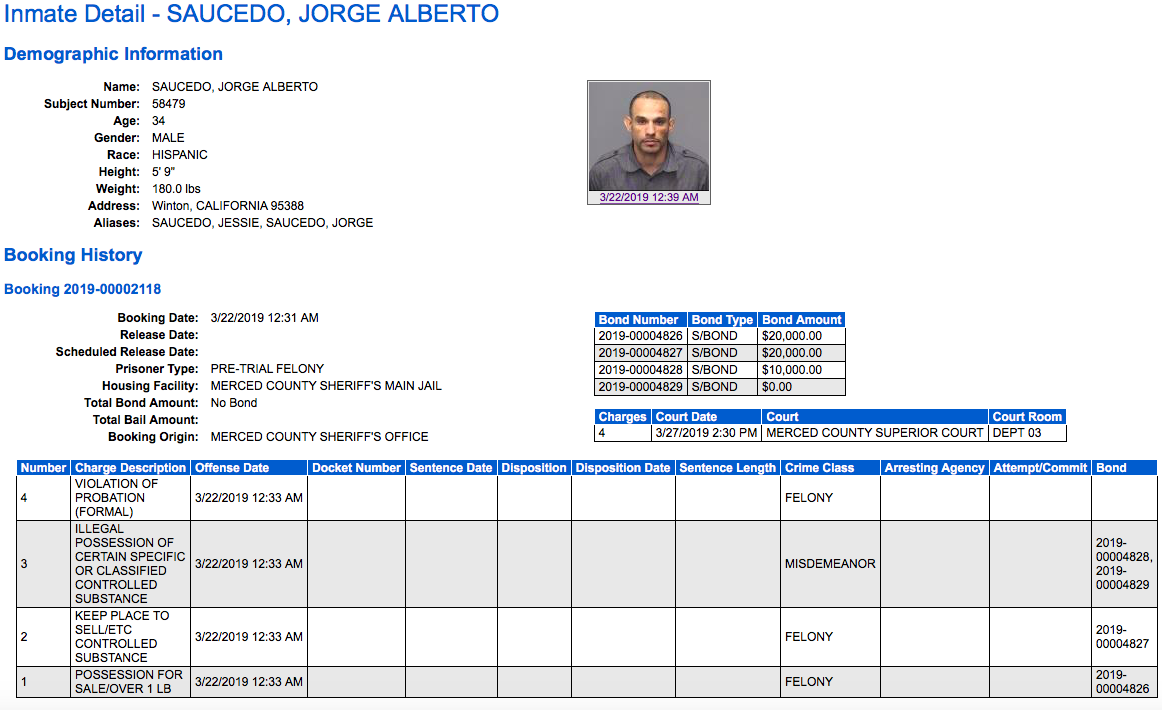Select booking date 3/22/2019 12:31 AM
This screenshot has width=1162, height=710.
point(265,318)
